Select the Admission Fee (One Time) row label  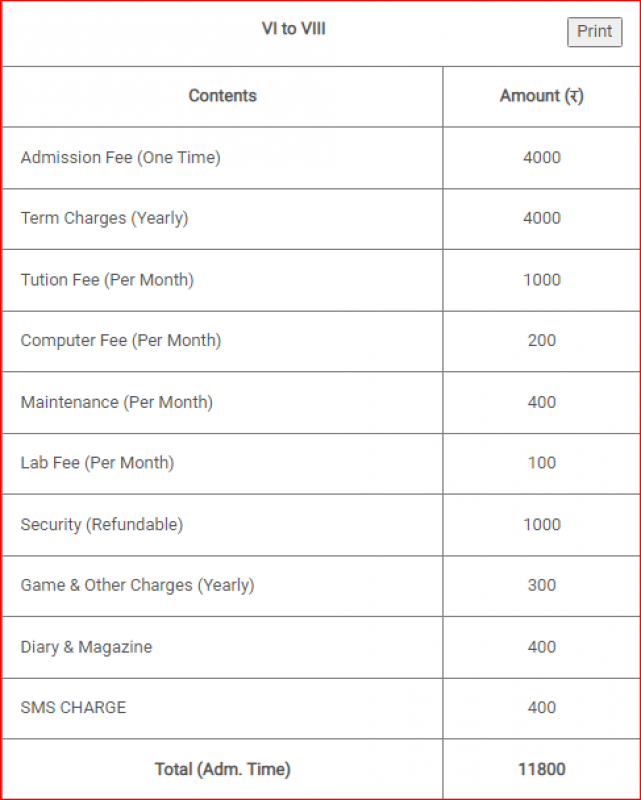(120, 157)
